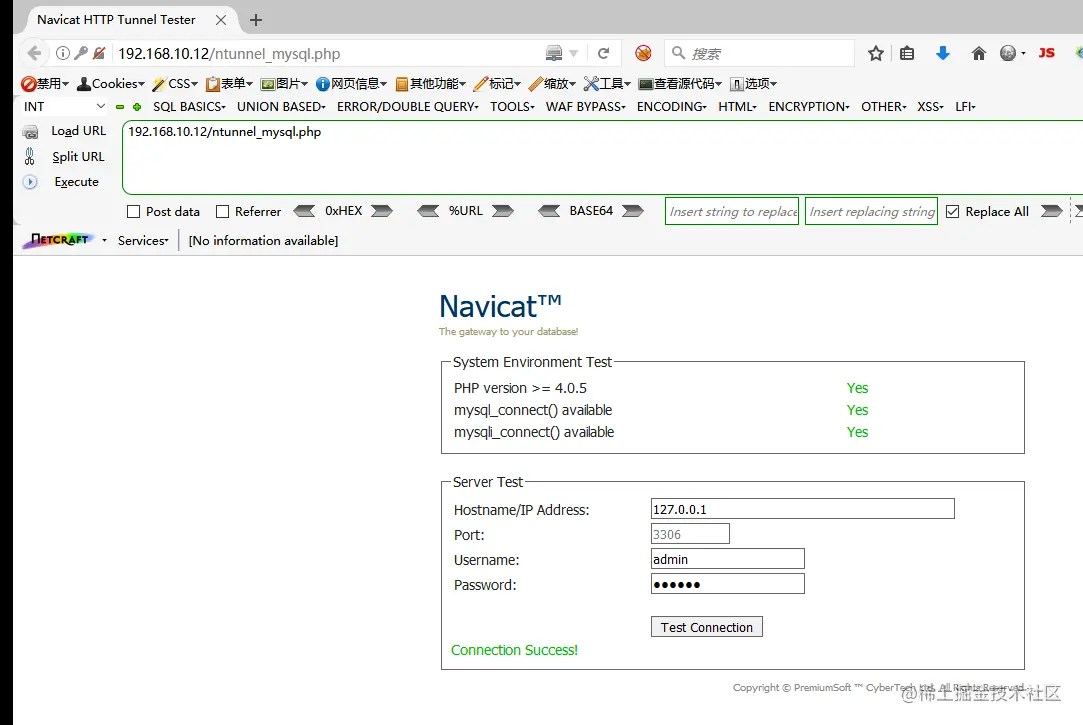Viewport: 1083px width, 725px height.
Task: Click the Username input field
Action: [728, 559]
